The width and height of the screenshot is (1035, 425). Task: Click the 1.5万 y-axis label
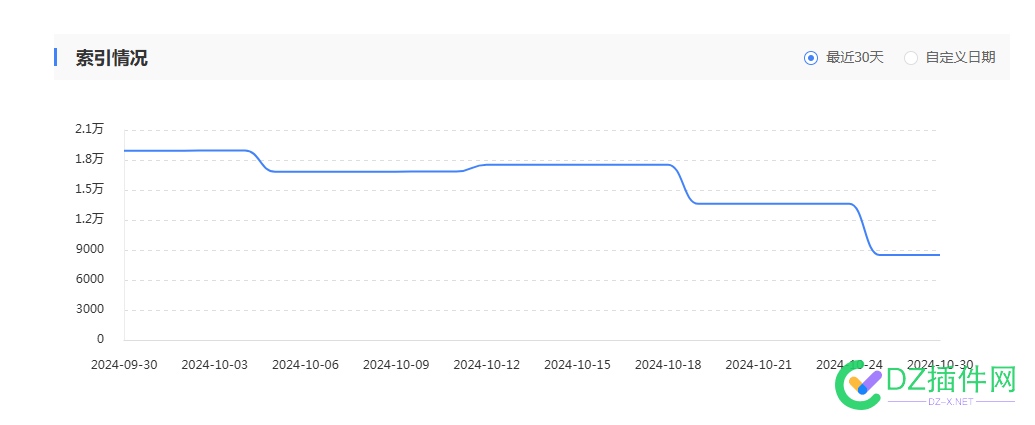coord(89,189)
